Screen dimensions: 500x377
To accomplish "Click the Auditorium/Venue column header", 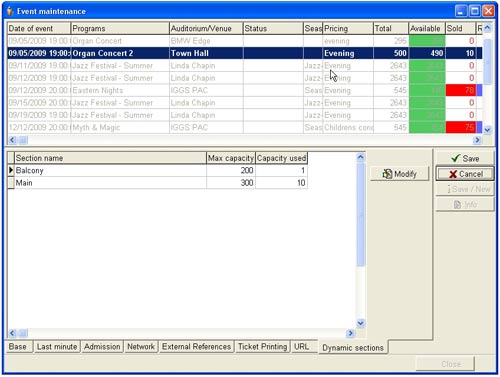I will 206,28.
